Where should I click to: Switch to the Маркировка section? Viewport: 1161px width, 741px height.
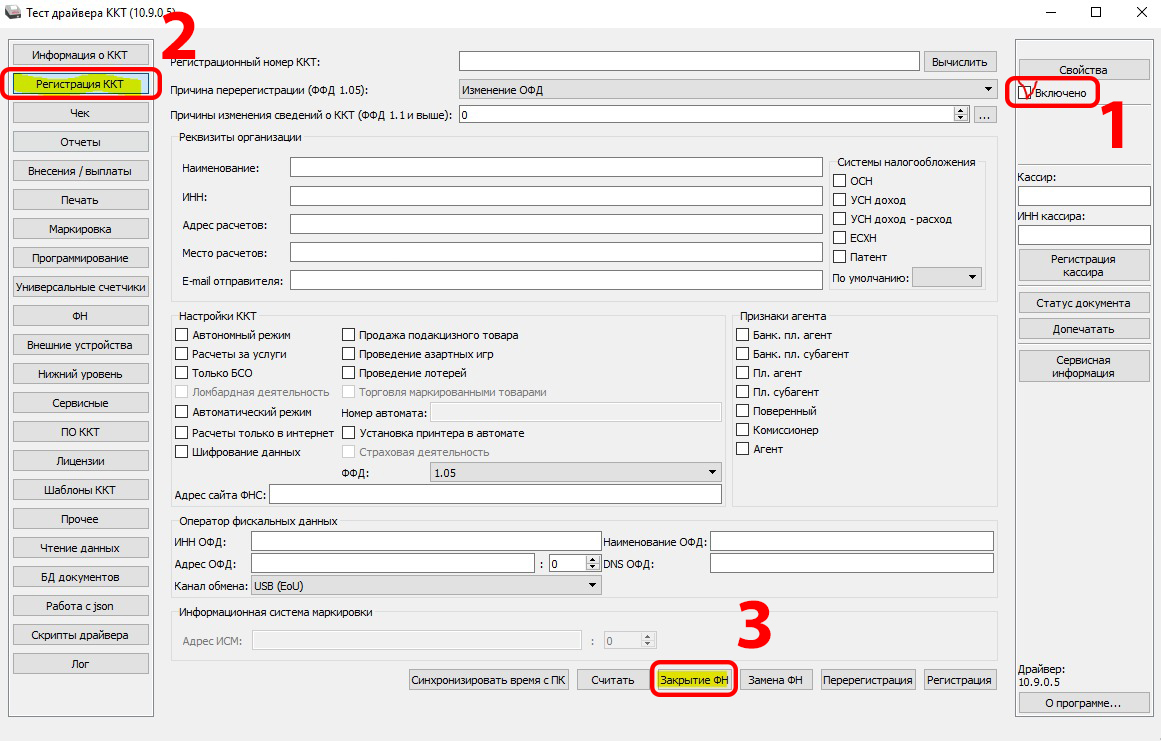click(80, 229)
